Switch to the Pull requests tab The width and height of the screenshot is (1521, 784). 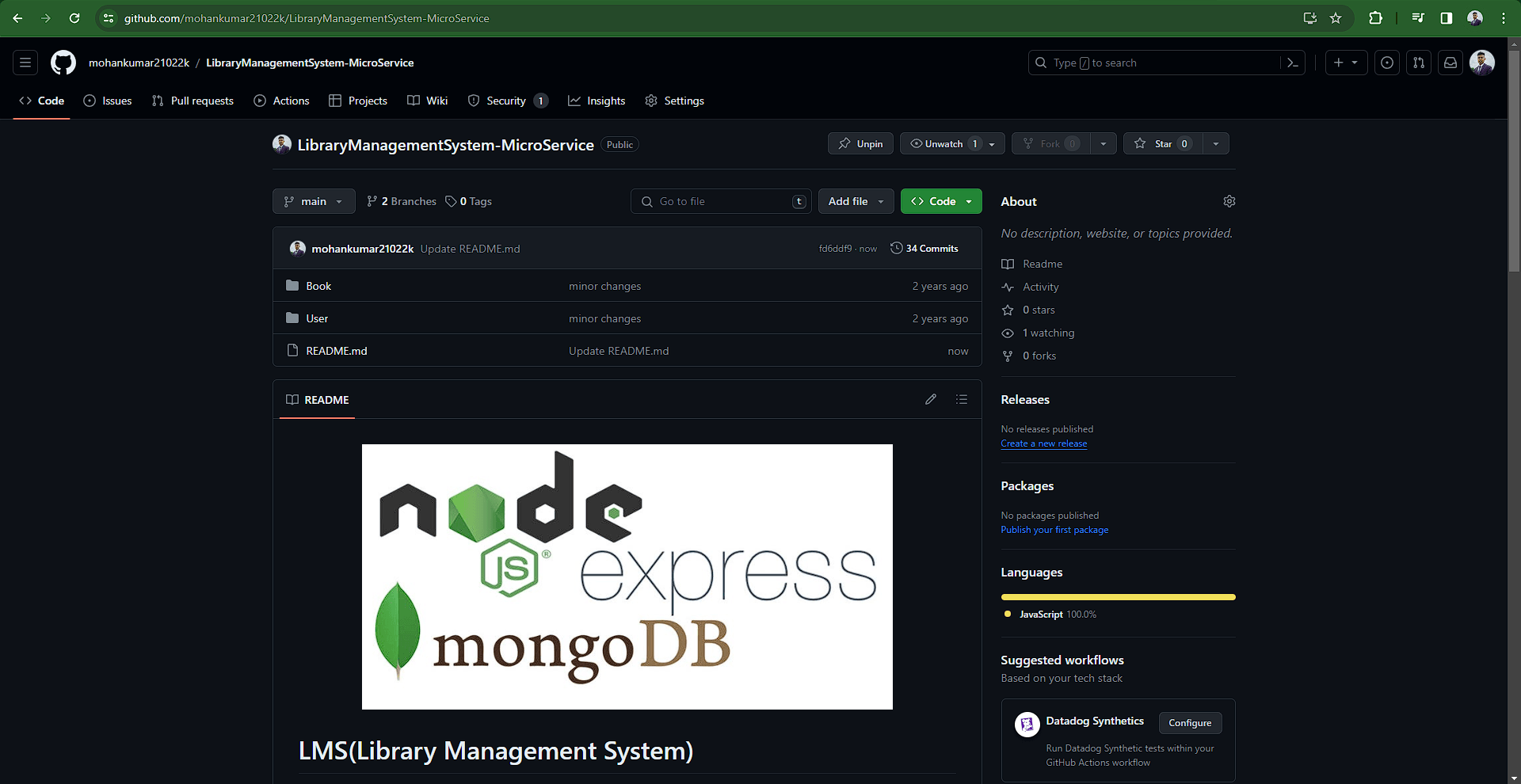pyautogui.click(x=193, y=101)
